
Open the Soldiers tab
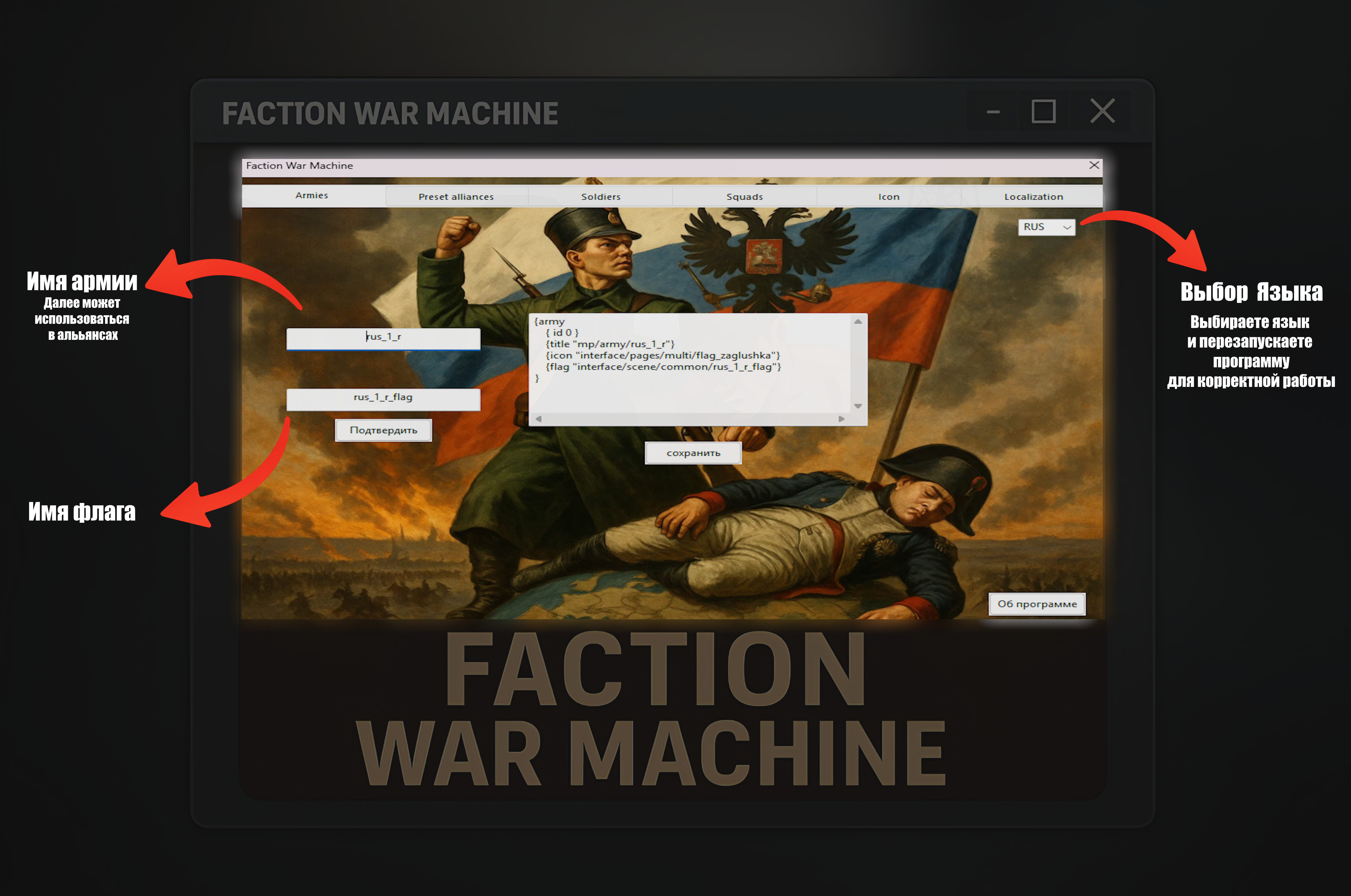click(x=601, y=197)
